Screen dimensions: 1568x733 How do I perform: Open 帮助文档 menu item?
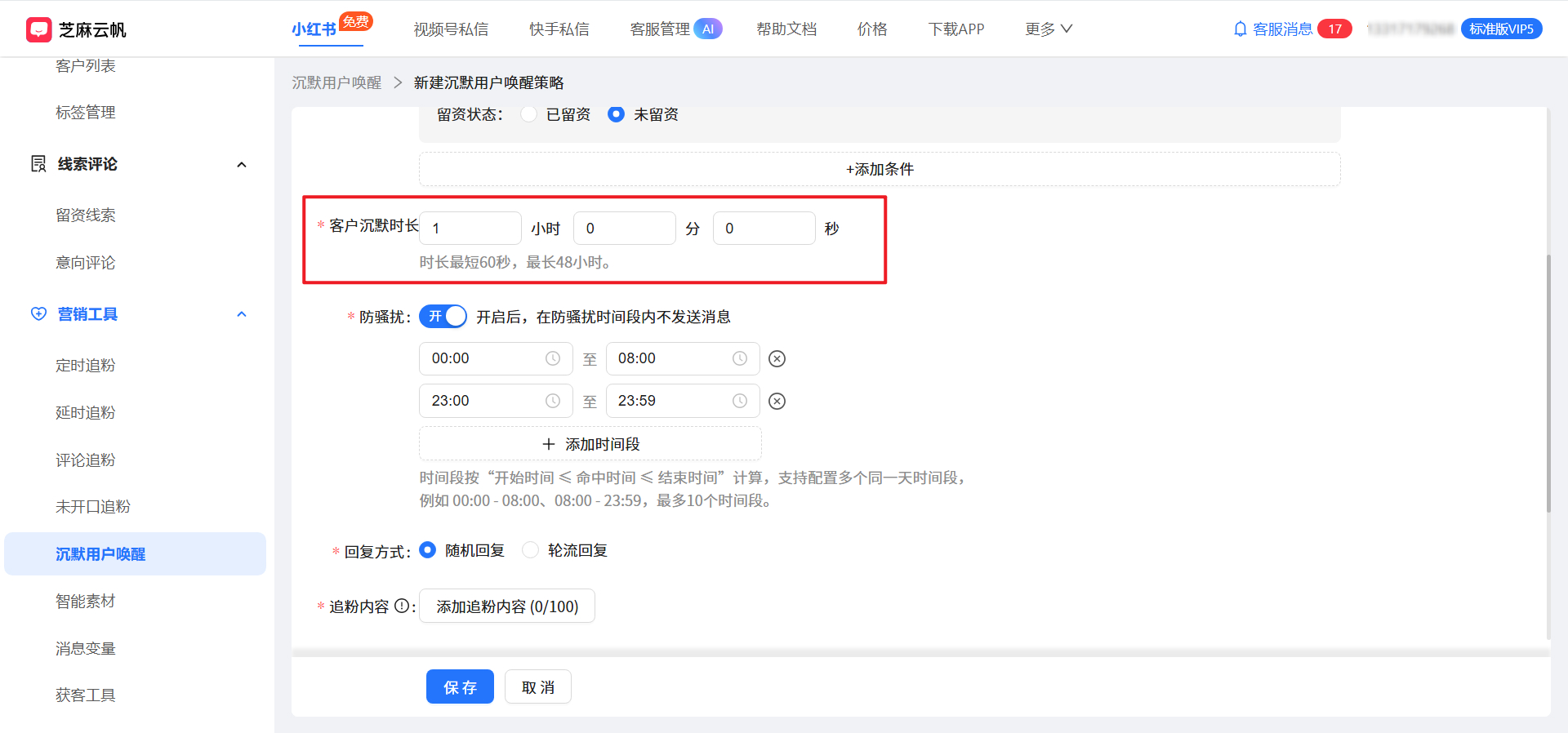(786, 29)
